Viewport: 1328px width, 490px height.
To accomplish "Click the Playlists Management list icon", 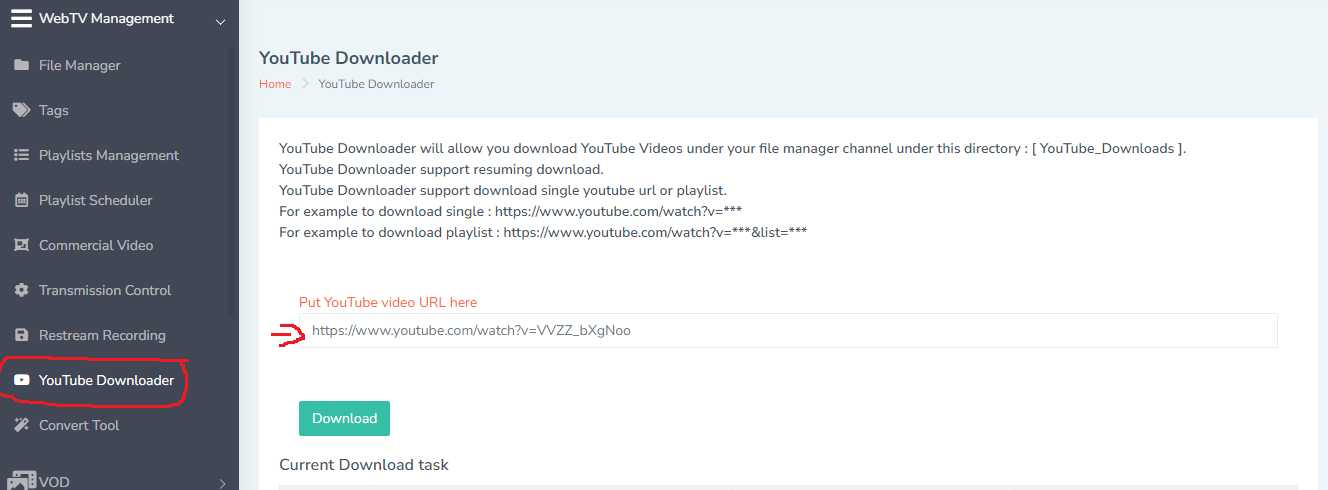I will point(21,155).
